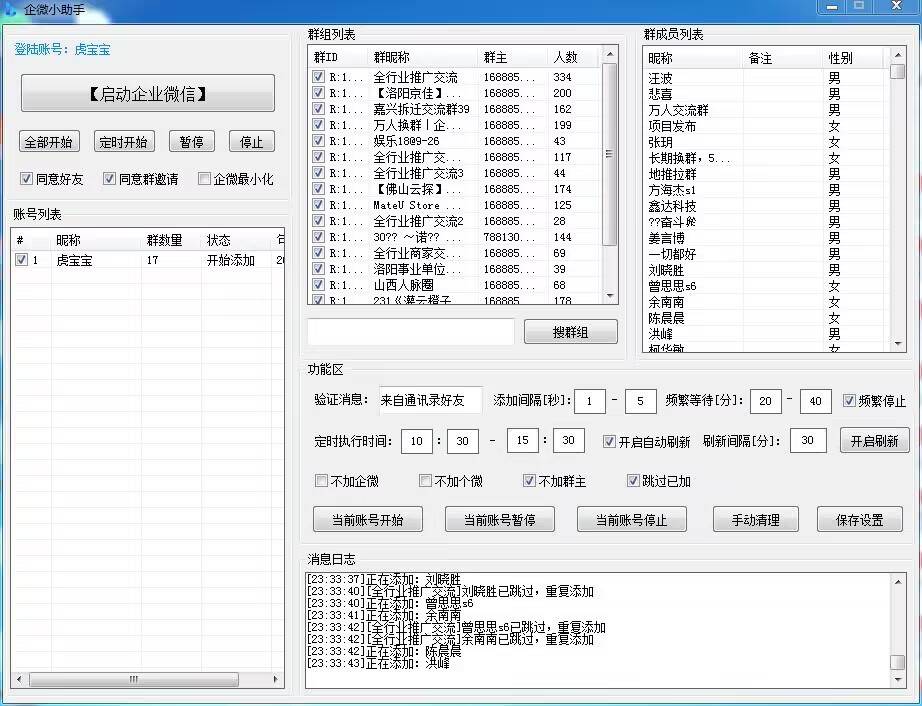Screen dimensions: 922x706
Task: Click the group search text field
Action: pos(410,332)
